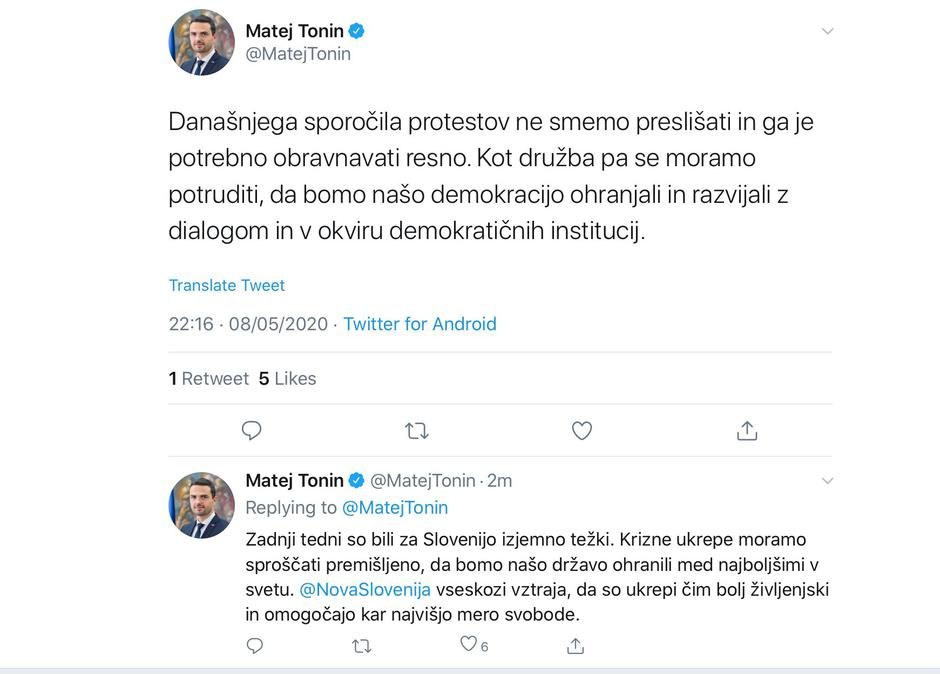940x674 pixels.
Task: Expand the reply tweet's options chevron
Action: point(827,481)
